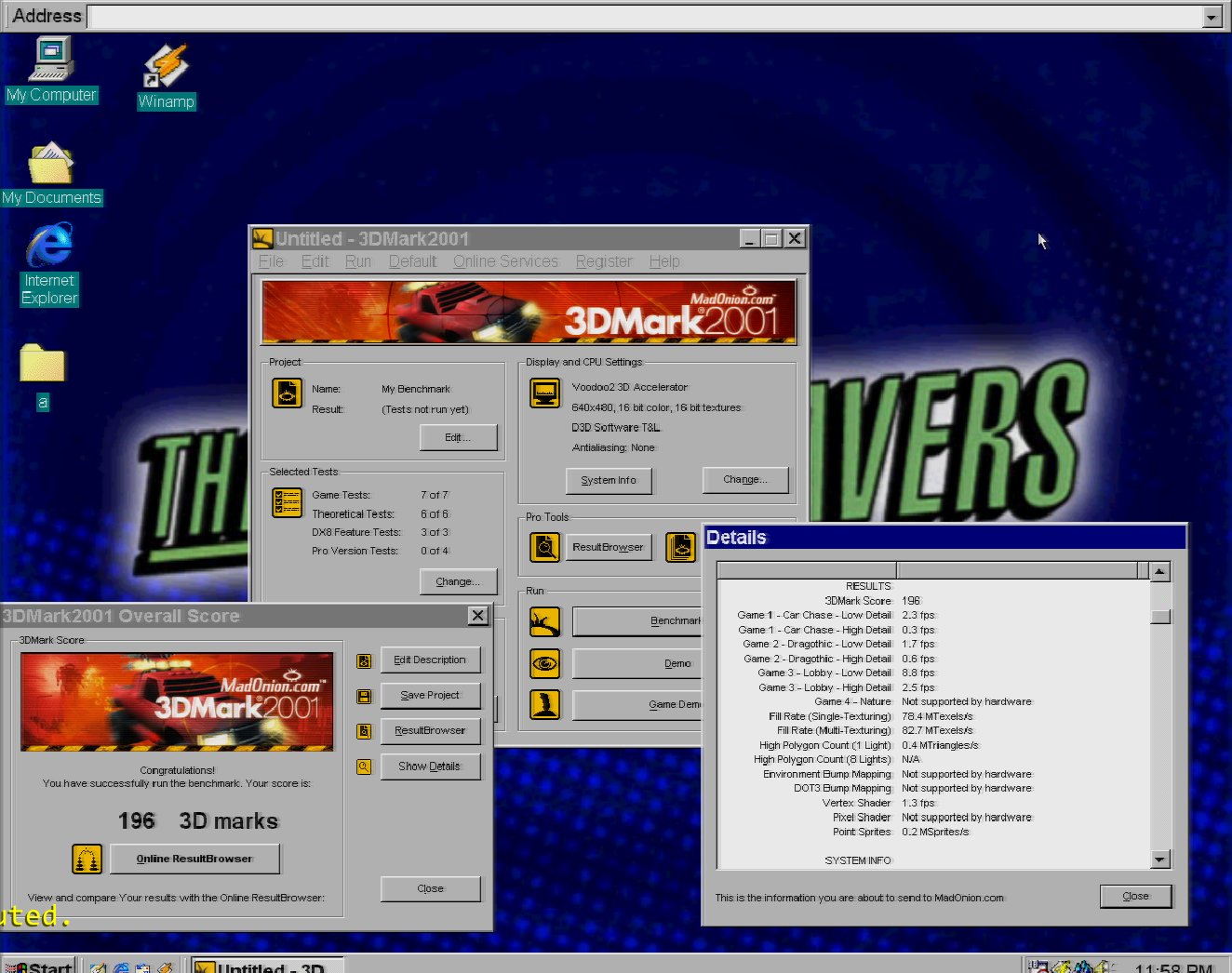Open the Run menu
1232x973 pixels.
(358, 261)
